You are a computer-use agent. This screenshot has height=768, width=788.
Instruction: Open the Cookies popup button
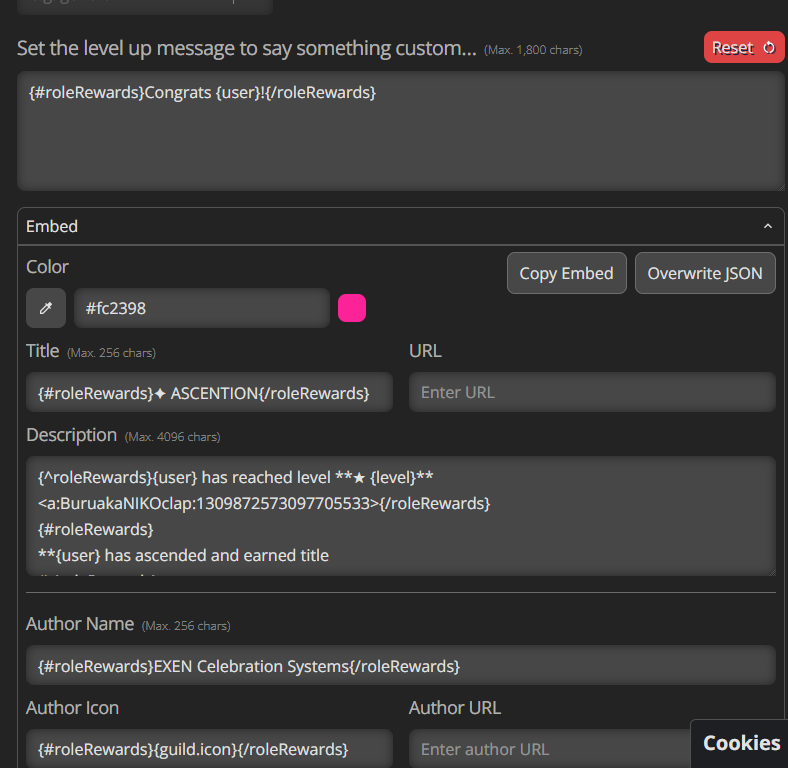[x=740, y=743]
